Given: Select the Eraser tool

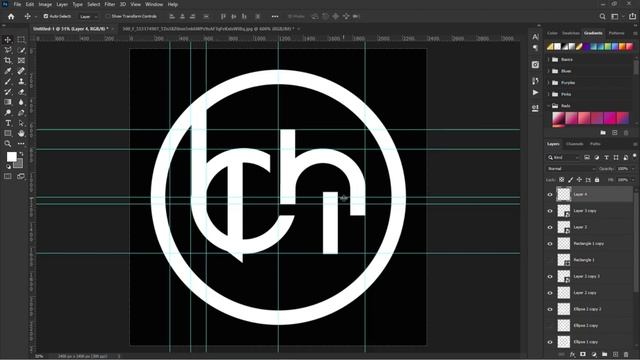Looking at the screenshot, I should pyautogui.click(x=21, y=92).
